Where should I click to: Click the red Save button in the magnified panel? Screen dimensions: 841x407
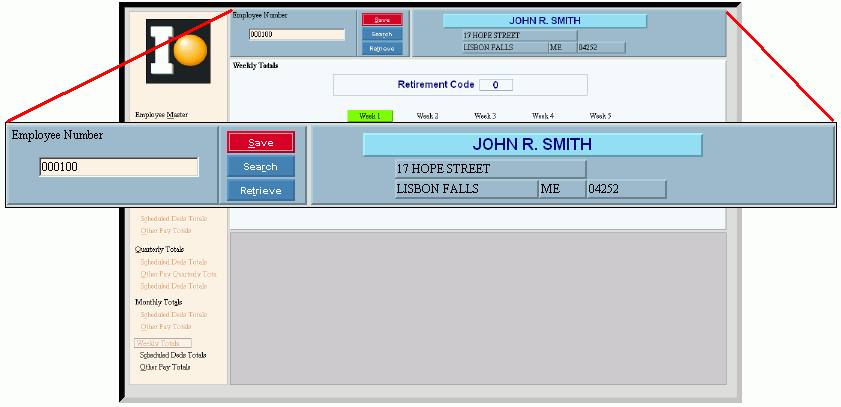coord(260,143)
